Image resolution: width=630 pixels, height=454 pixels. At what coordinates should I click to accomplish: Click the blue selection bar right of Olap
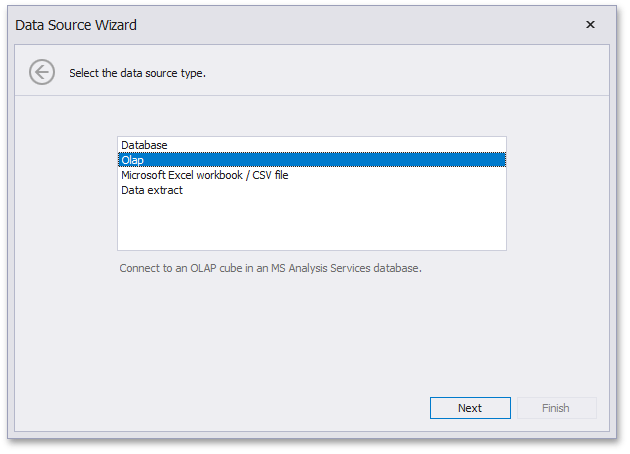(x=350, y=160)
